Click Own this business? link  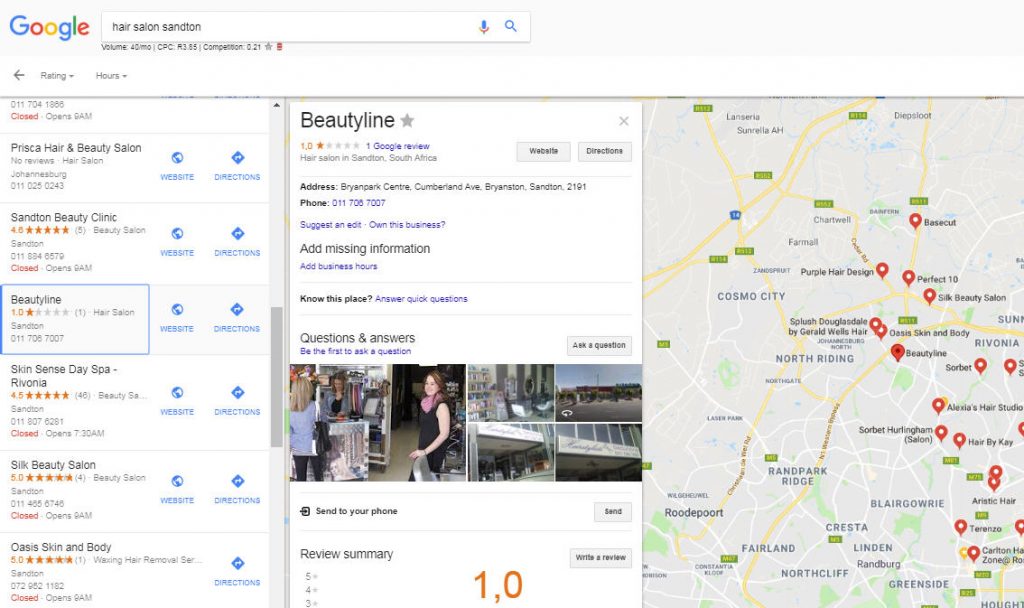tap(407, 225)
